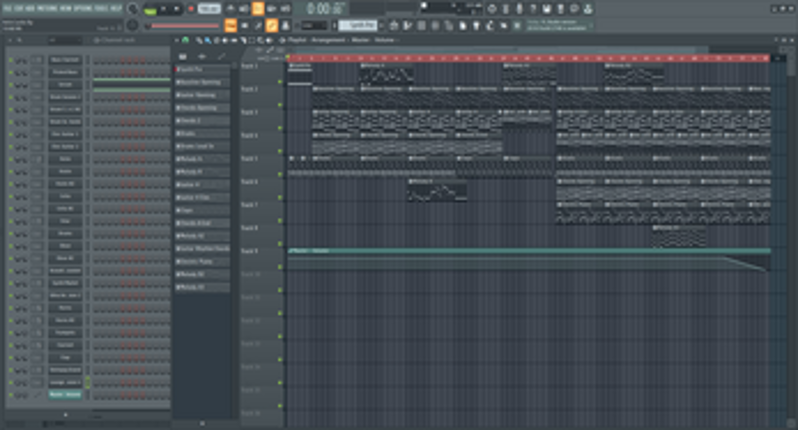Select the Draw pencil tool in playlist
This screenshot has height=430, width=798.
199,40
